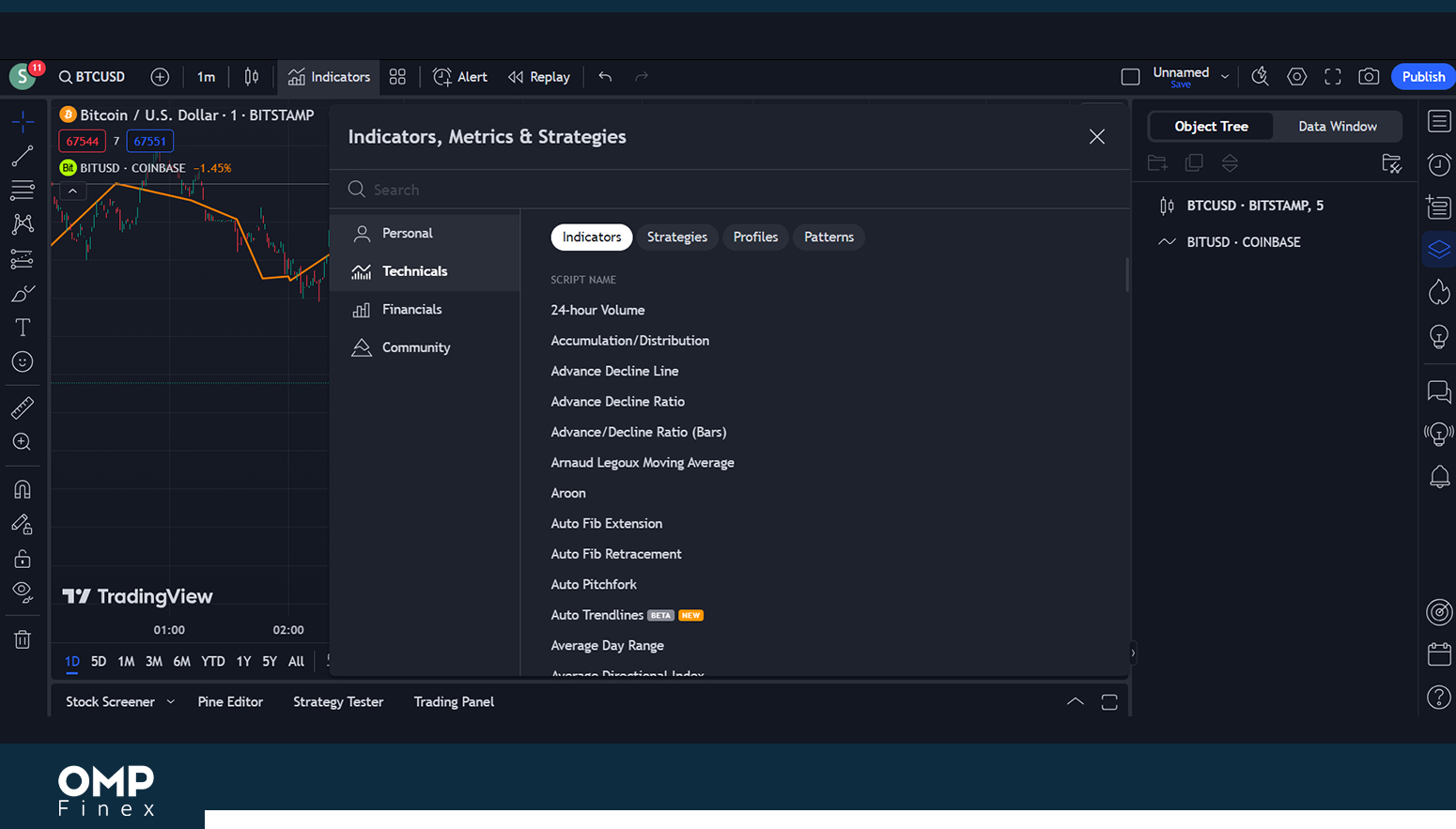The width and height of the screenshot is (1456, 829).
Task: Select the YTD date range
Action: [213, 662]
